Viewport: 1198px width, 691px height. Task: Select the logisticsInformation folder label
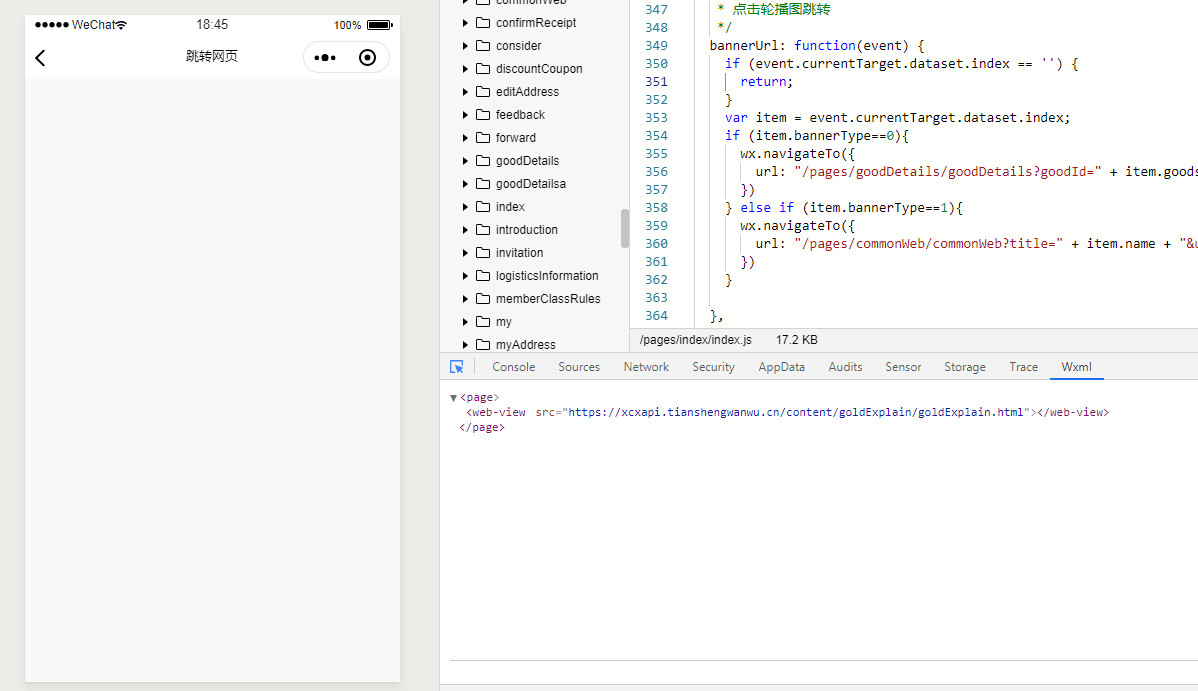pos(547,275)
